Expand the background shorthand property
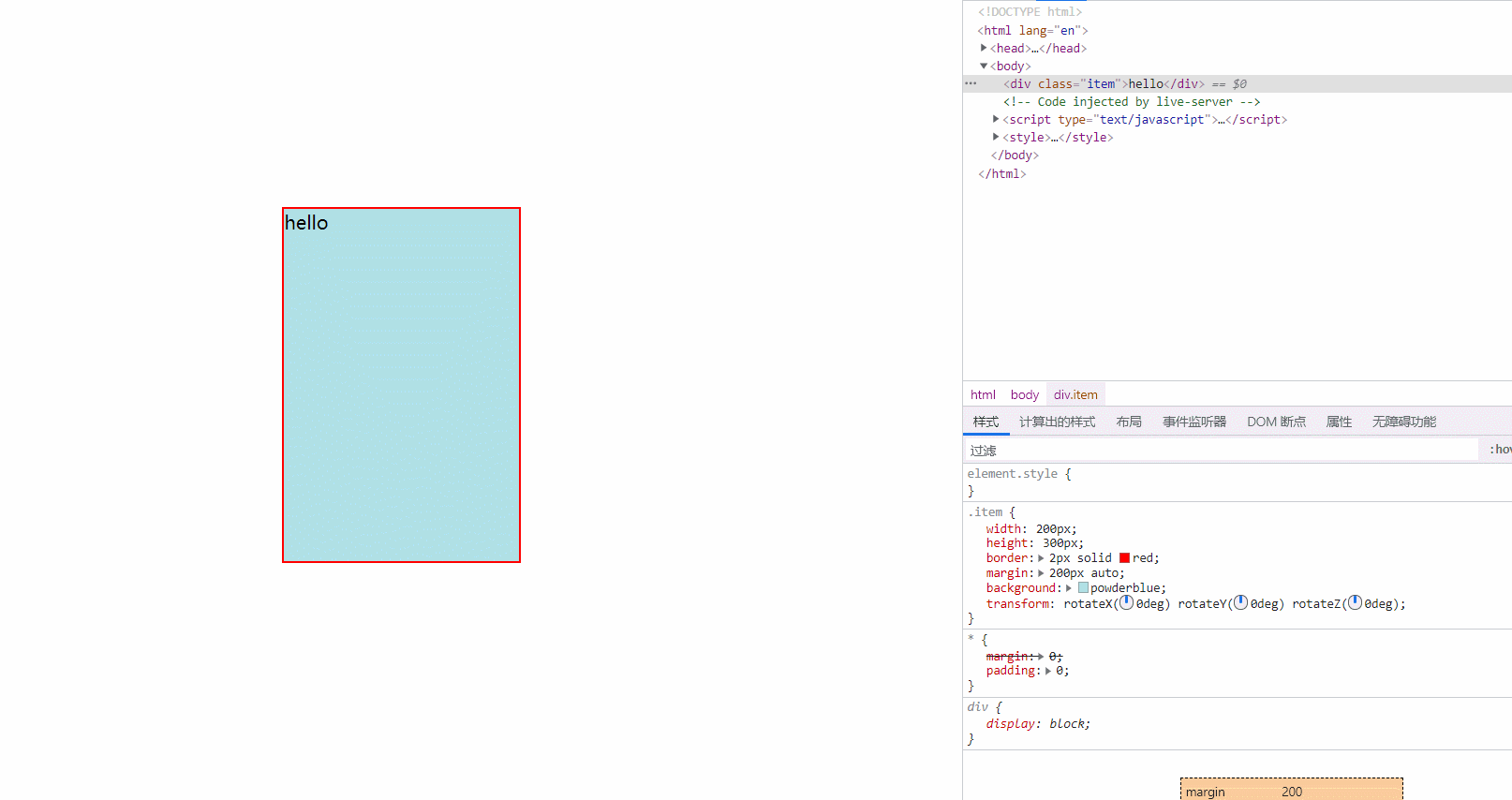 [x=1069, y=588]
